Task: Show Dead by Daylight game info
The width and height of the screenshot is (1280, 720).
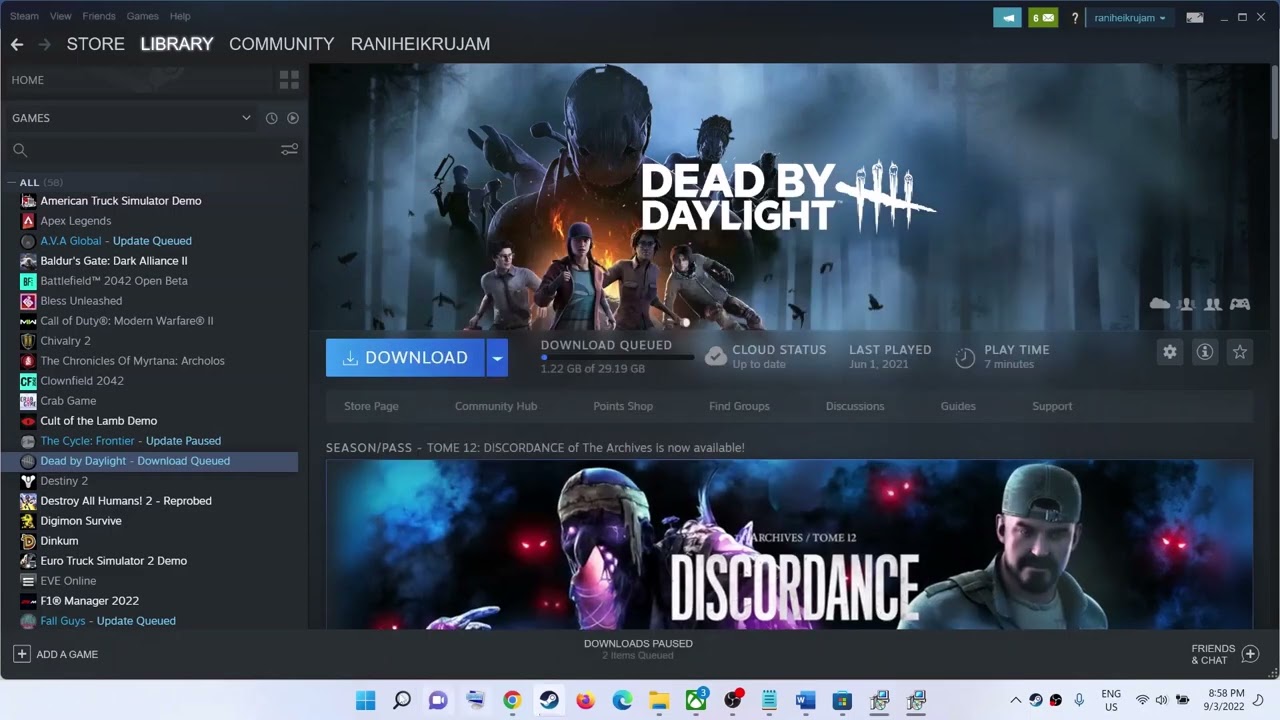Action: click(x=1205, y=352)
